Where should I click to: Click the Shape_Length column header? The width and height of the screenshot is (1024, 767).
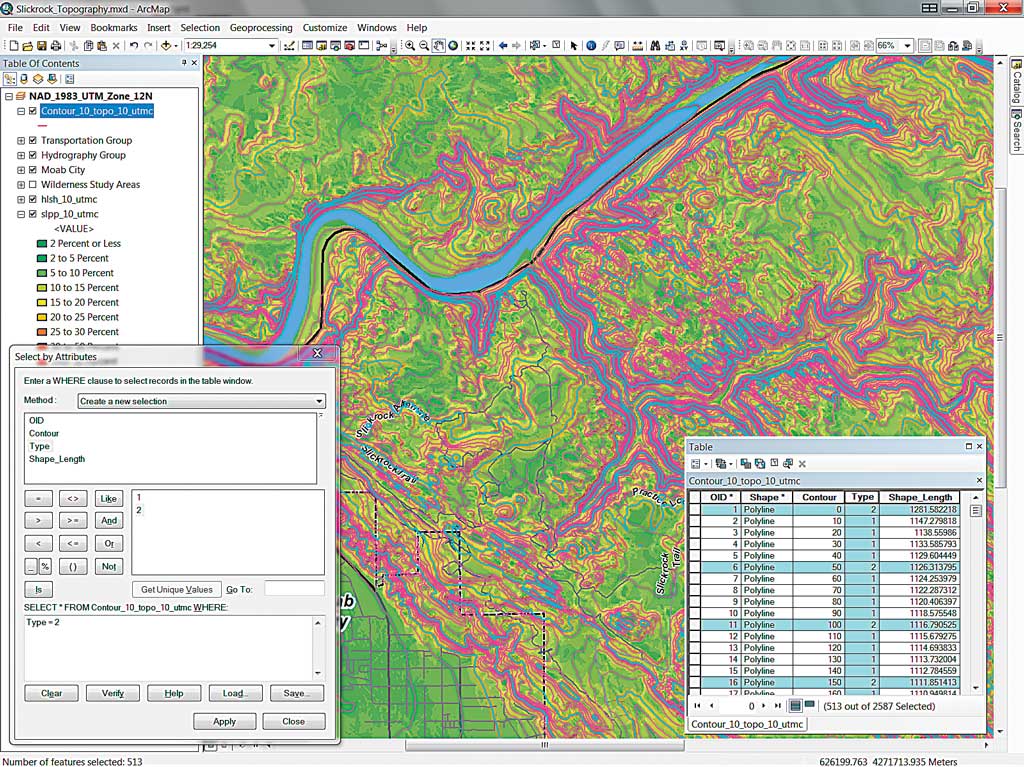(x=920, y=497)
